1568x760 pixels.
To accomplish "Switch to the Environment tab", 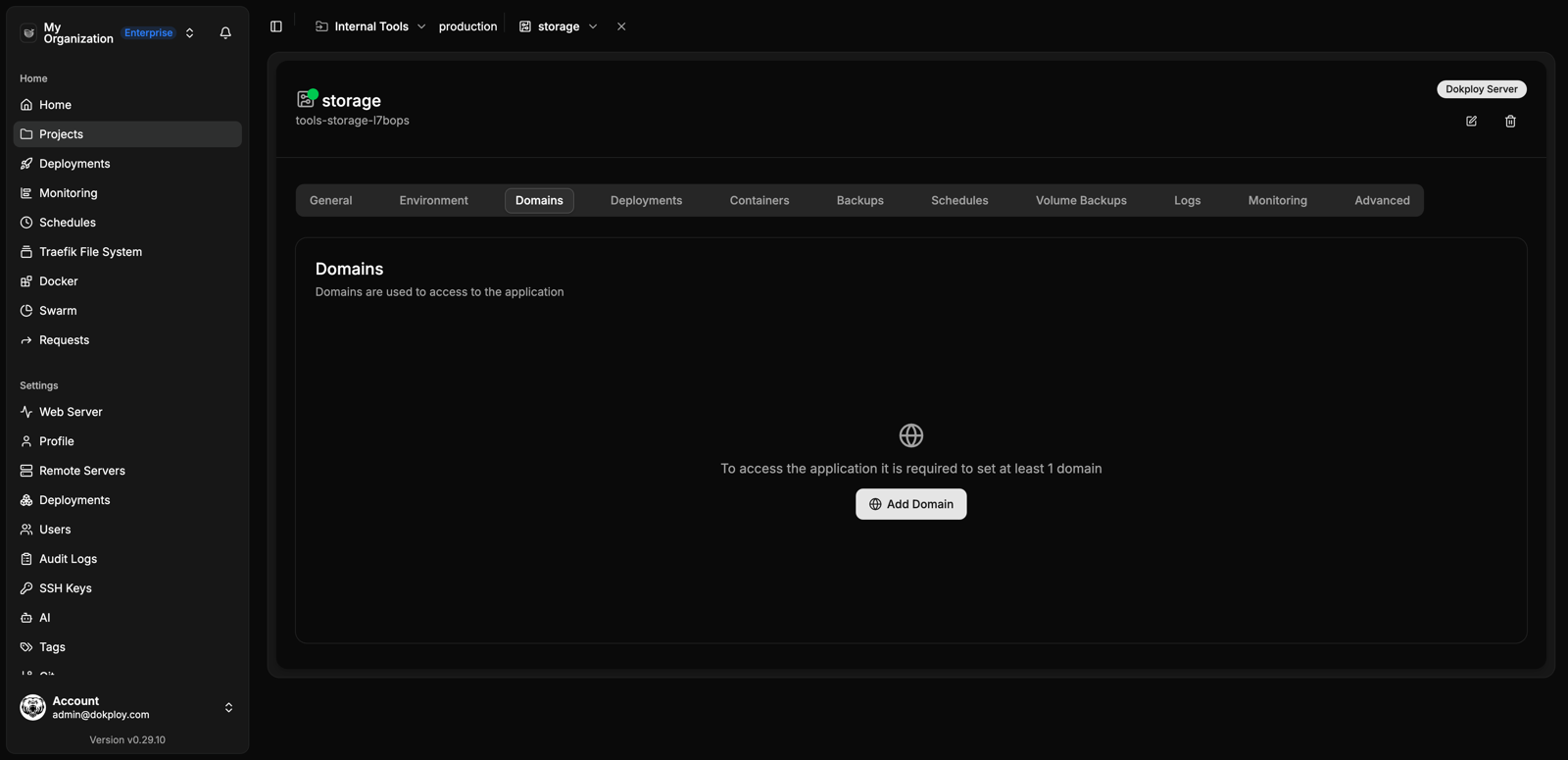I will coord(433,200).
